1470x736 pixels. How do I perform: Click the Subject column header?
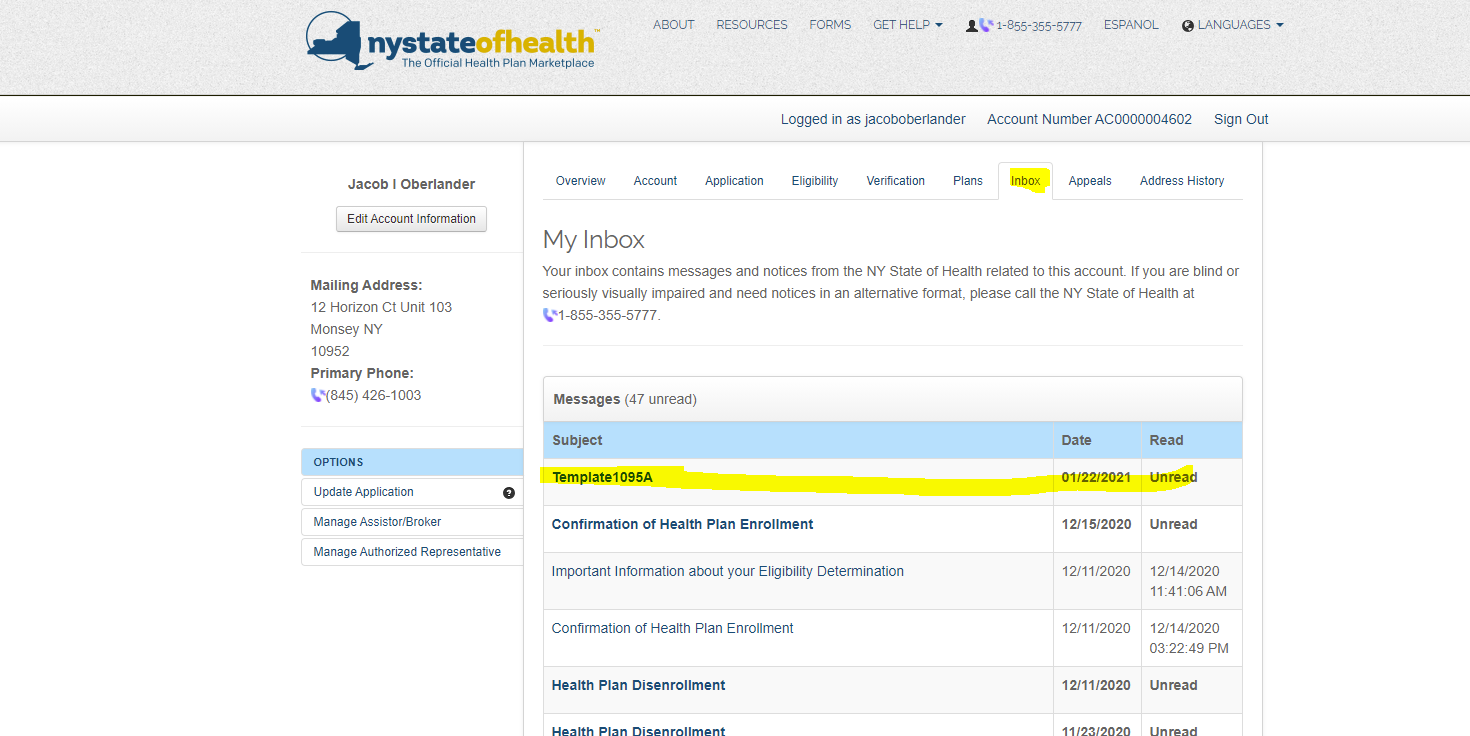tap(578, 440)
